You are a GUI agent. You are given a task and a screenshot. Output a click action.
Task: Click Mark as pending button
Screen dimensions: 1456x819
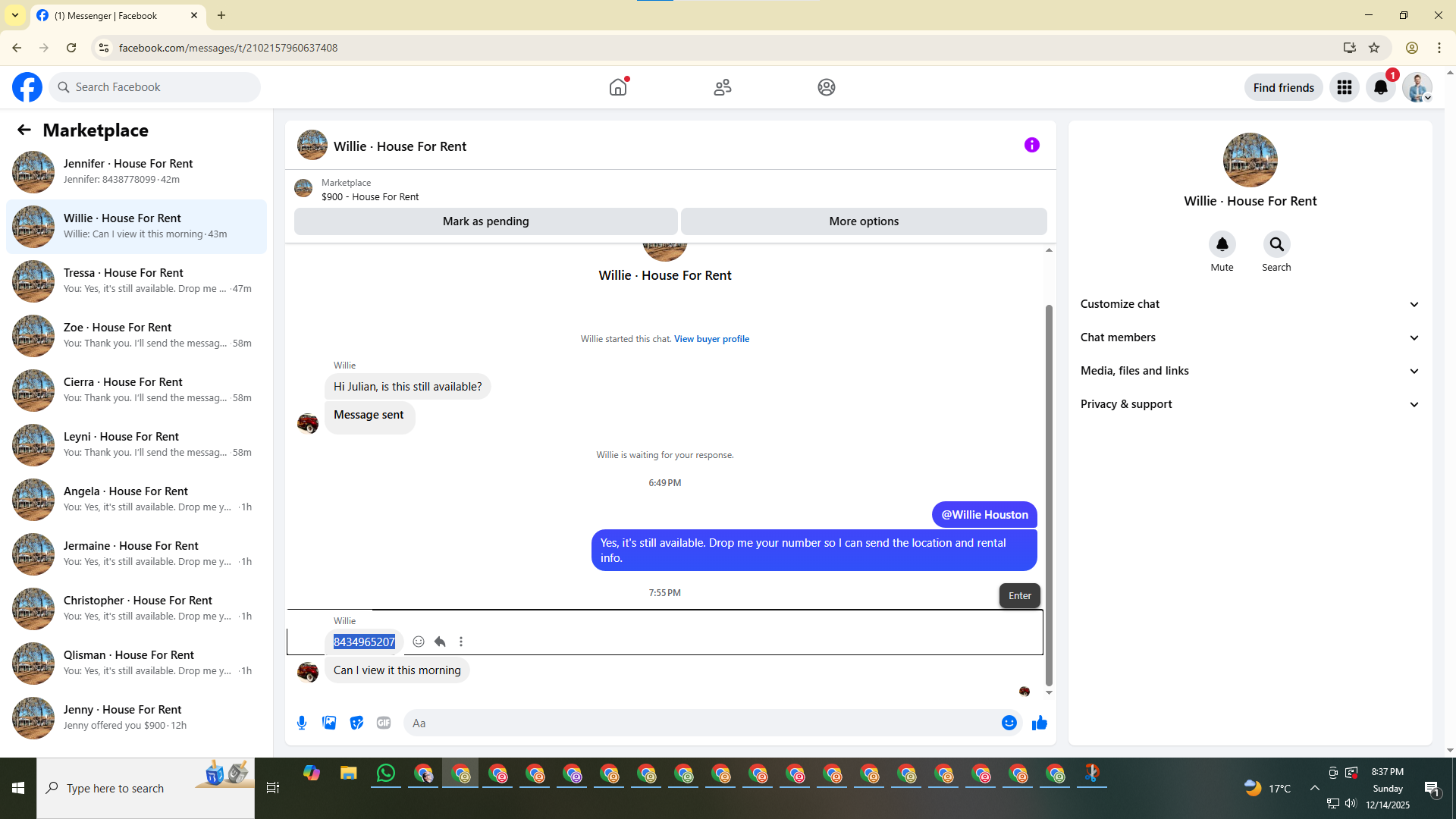485,221
